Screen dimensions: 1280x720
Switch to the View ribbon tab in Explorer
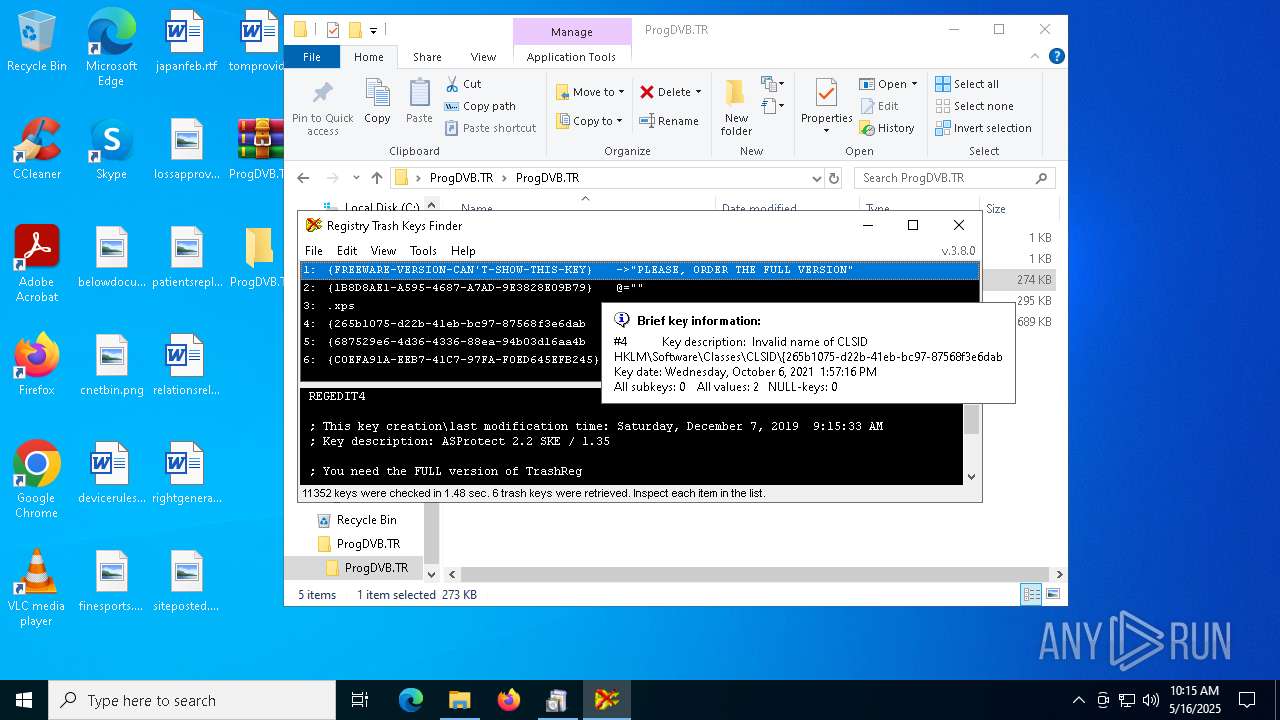click(483, 57)
